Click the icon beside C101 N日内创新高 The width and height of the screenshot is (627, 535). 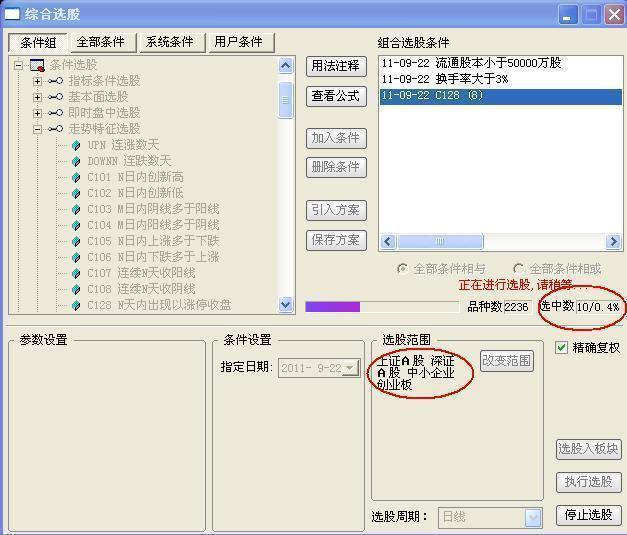[x=76, y=177]
